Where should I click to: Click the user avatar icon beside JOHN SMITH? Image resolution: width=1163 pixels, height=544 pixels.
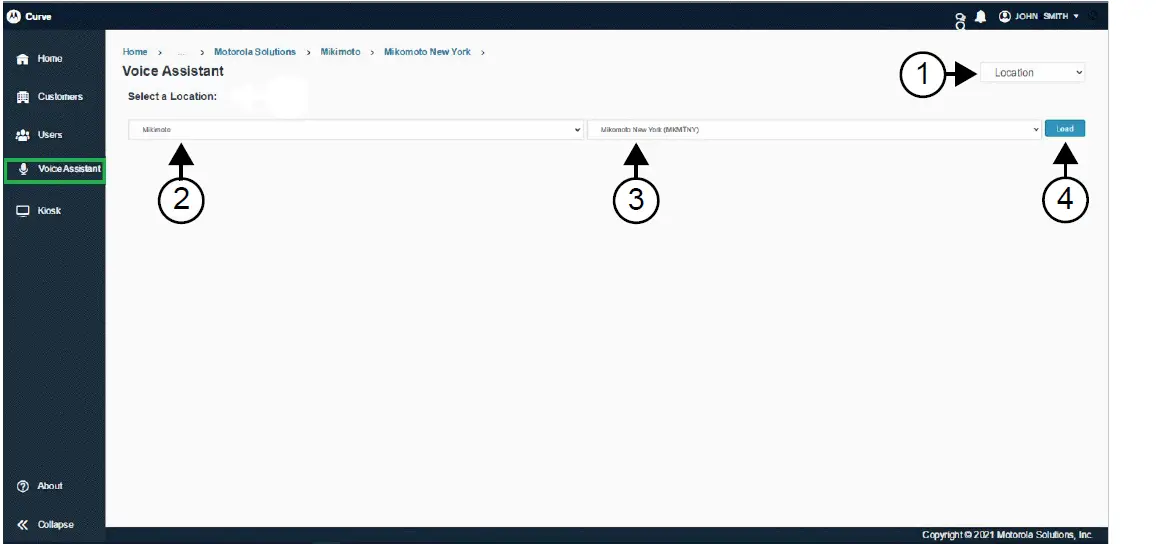pyautogui.click(x=1005, y=16)
